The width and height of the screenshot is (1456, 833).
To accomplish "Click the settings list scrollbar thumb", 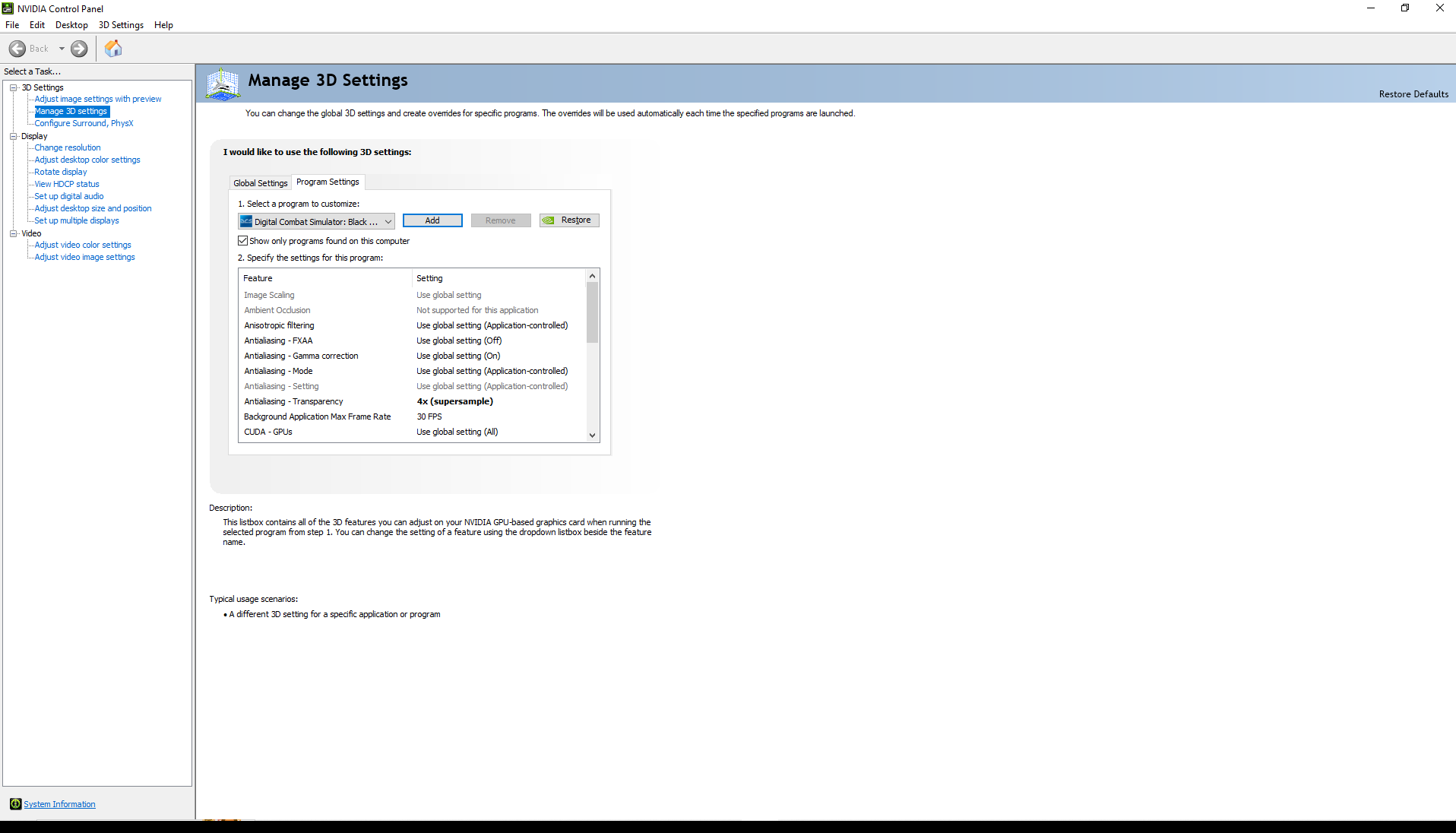I will [593, 313].
